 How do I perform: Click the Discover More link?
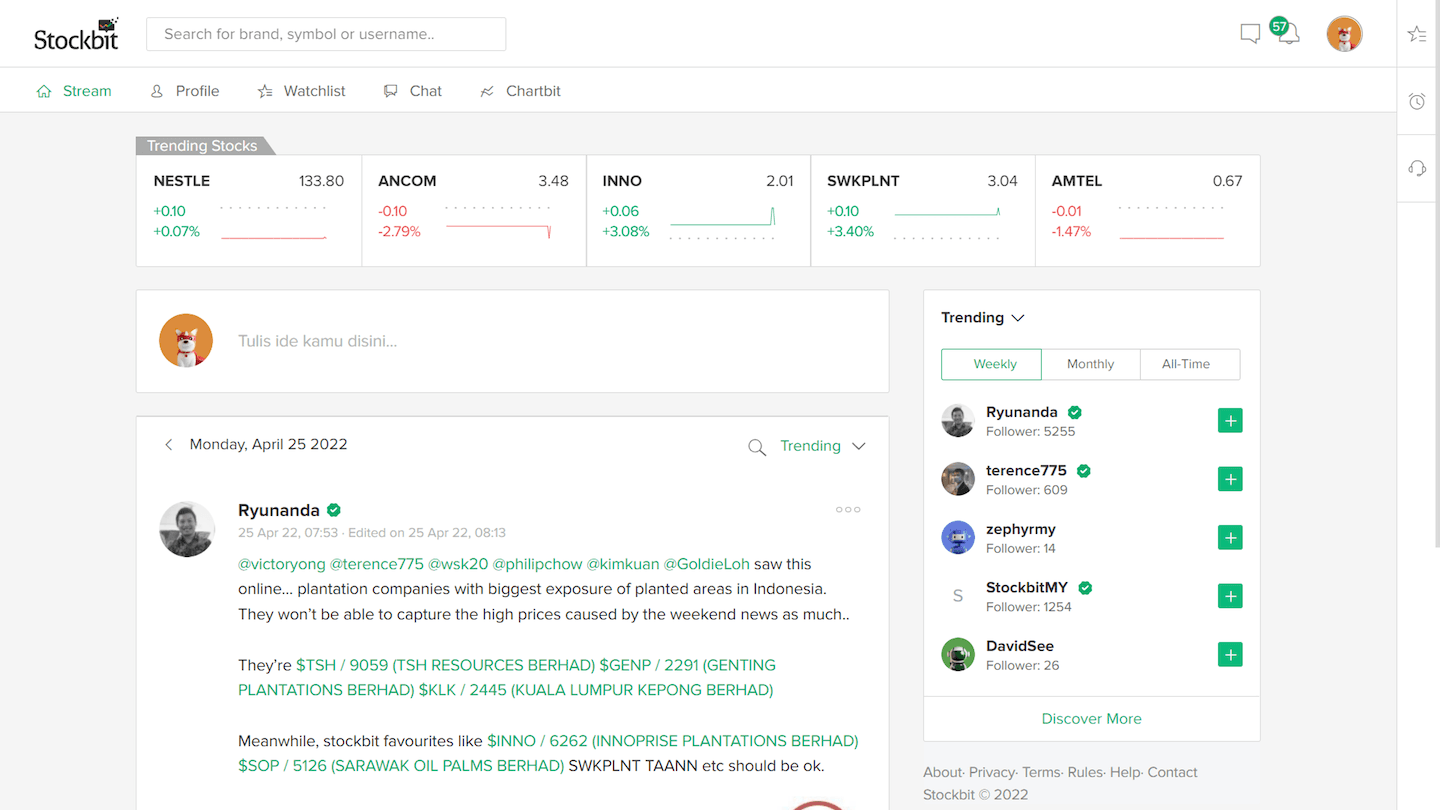[1091, 718]
